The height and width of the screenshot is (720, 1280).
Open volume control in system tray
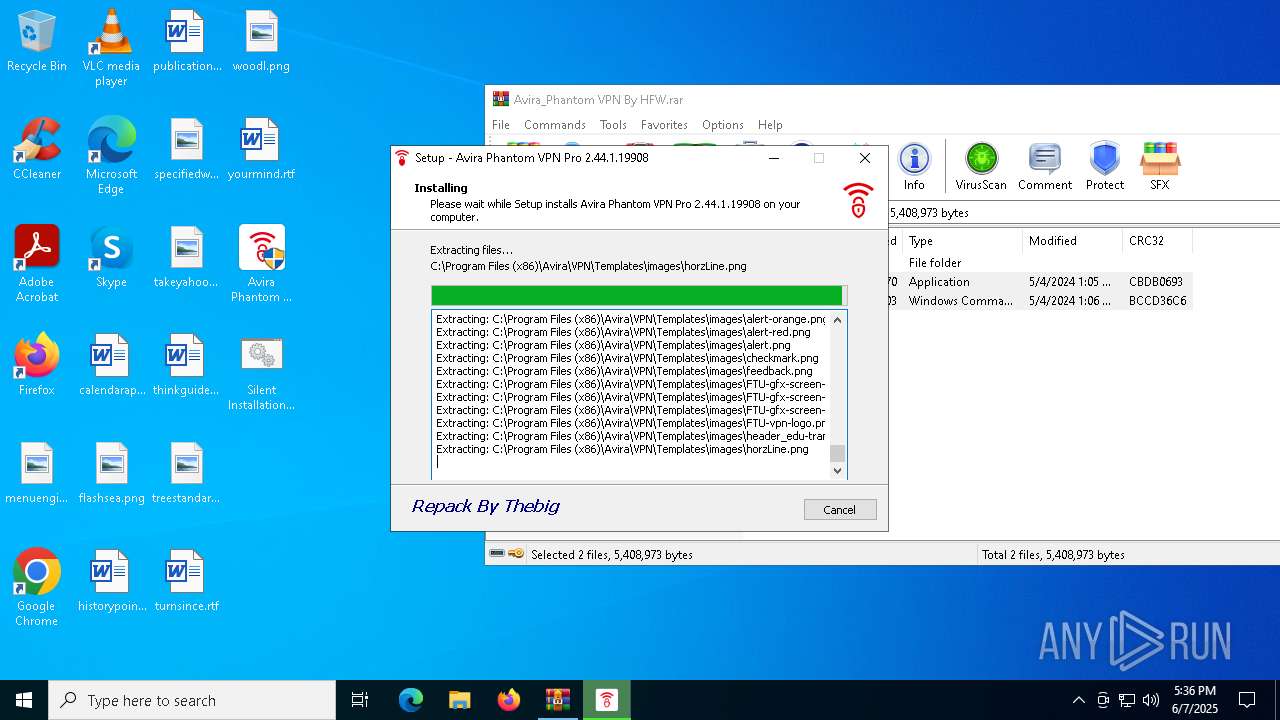coord(1151,700)
